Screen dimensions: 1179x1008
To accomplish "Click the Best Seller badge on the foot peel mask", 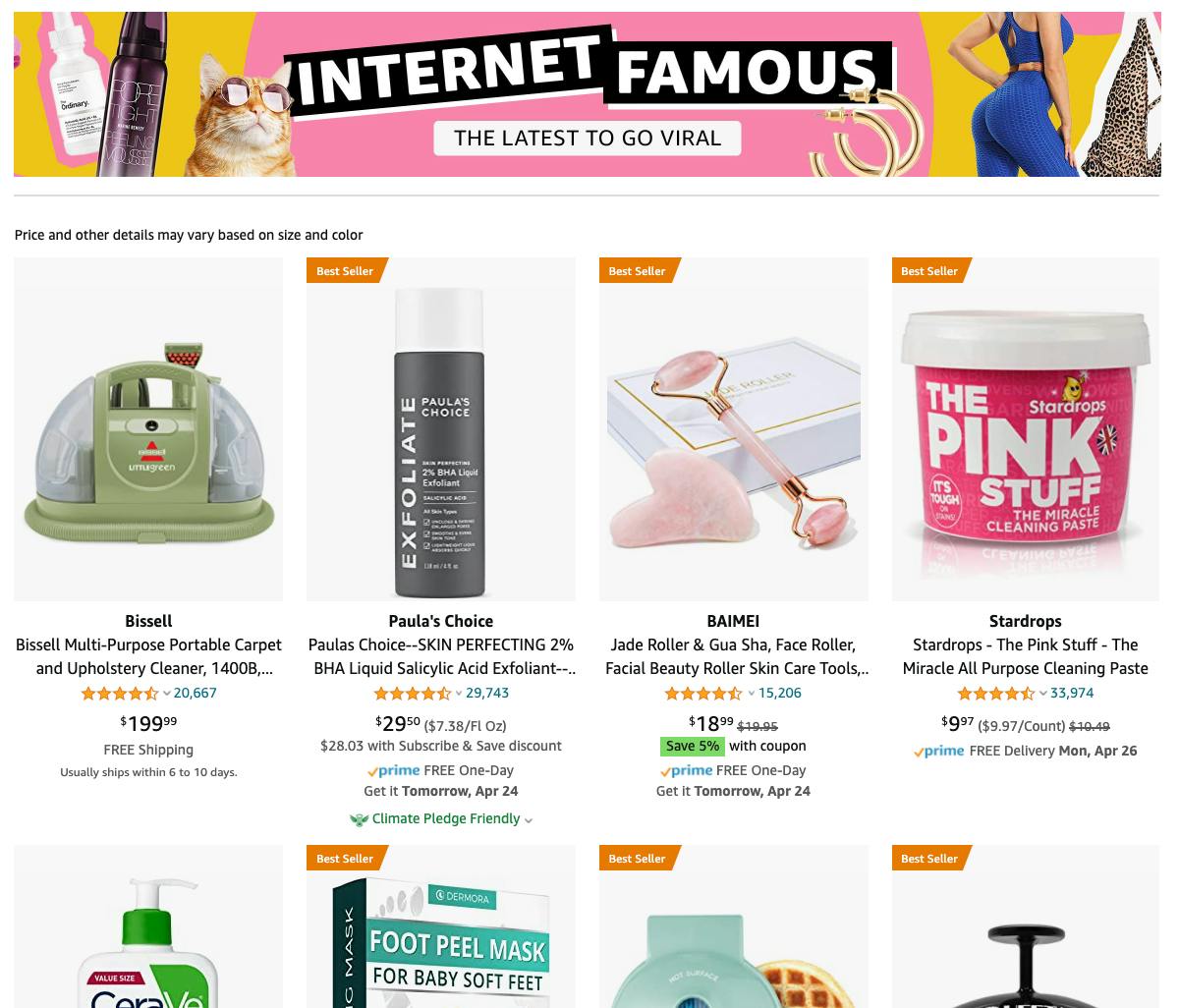I will [x=345, y=858].
